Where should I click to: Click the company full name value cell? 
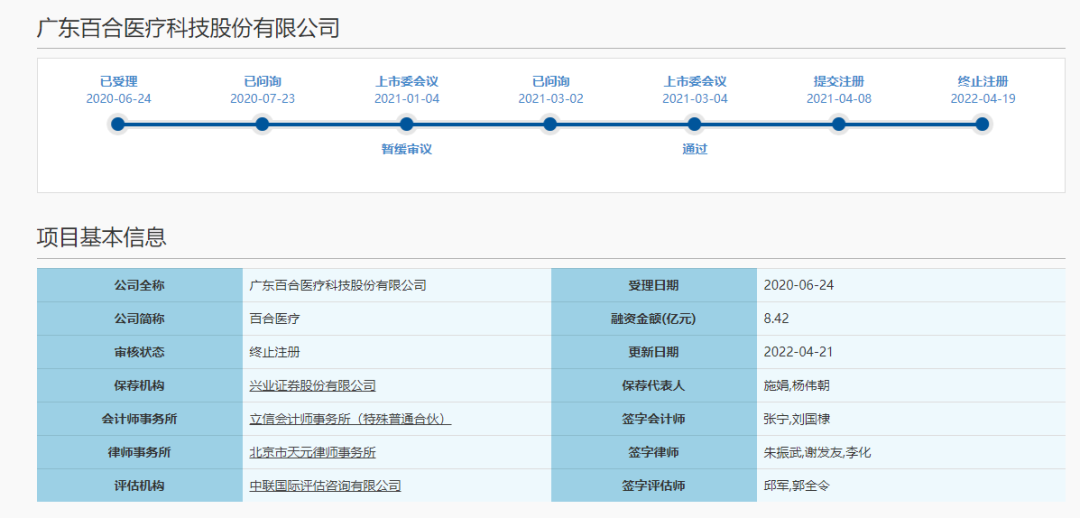(397, 285)
